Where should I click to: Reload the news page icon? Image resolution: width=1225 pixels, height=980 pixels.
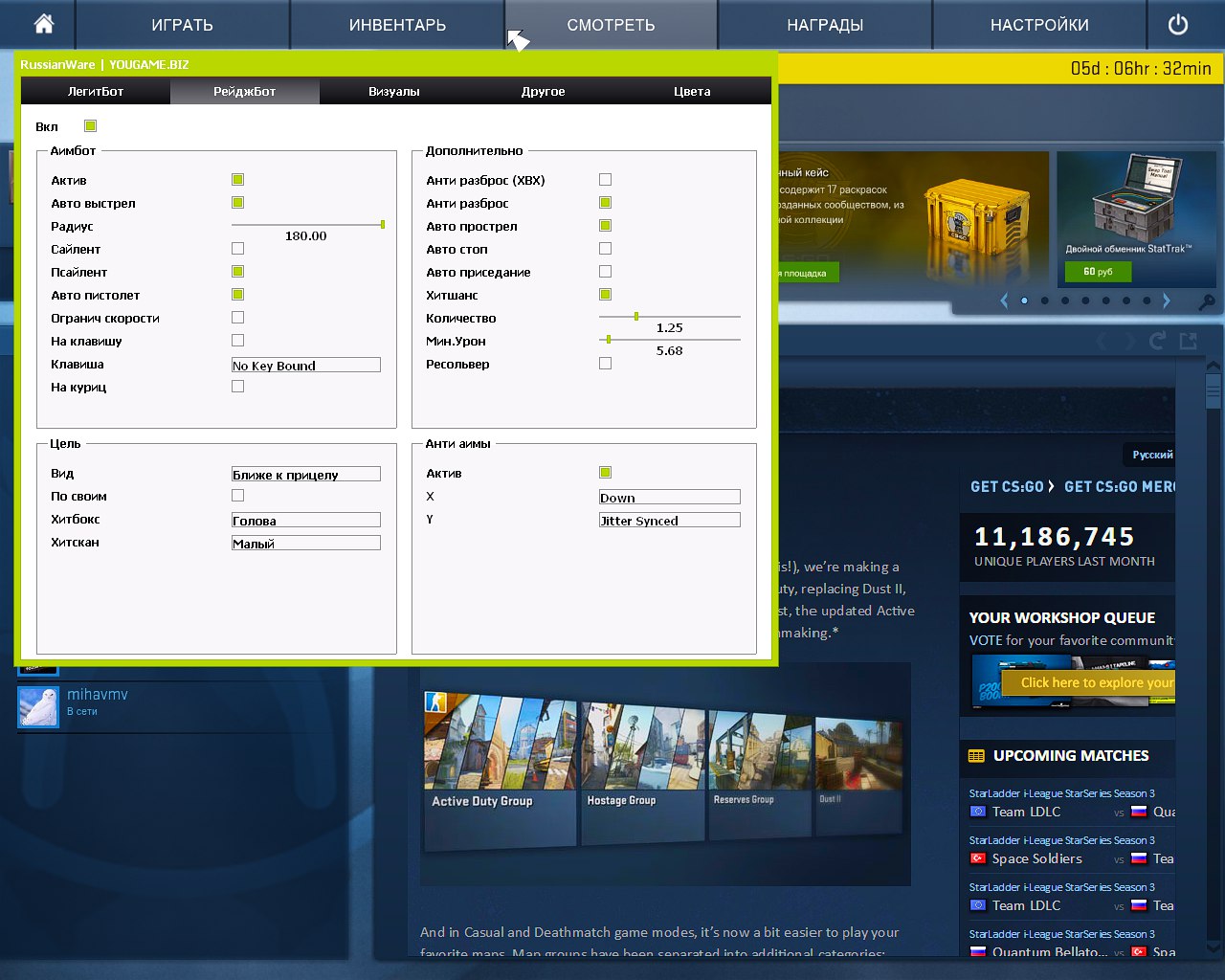coord(1157,341)
